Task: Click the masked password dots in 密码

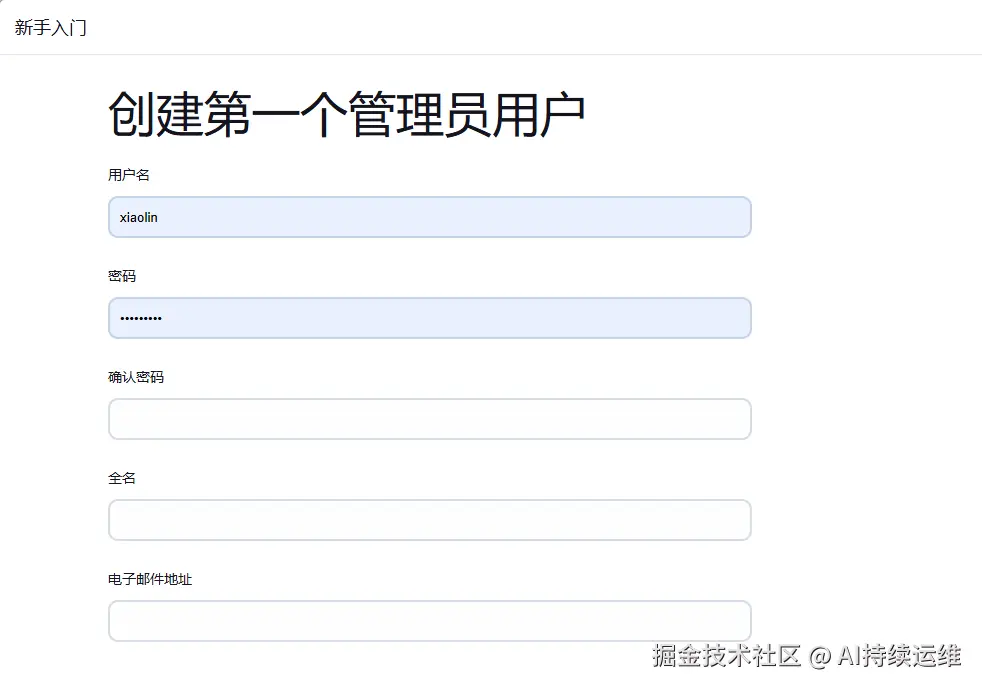Action: [140, 318]
